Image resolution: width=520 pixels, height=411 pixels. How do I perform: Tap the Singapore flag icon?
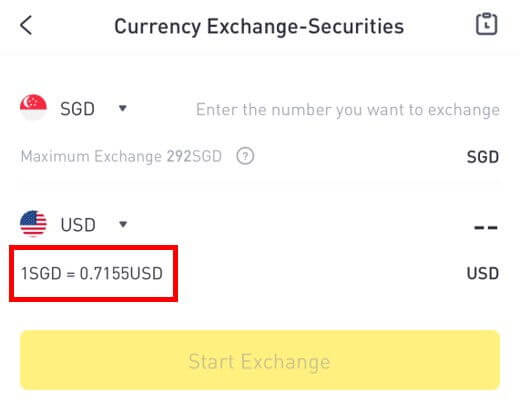[x=33, y=108]
